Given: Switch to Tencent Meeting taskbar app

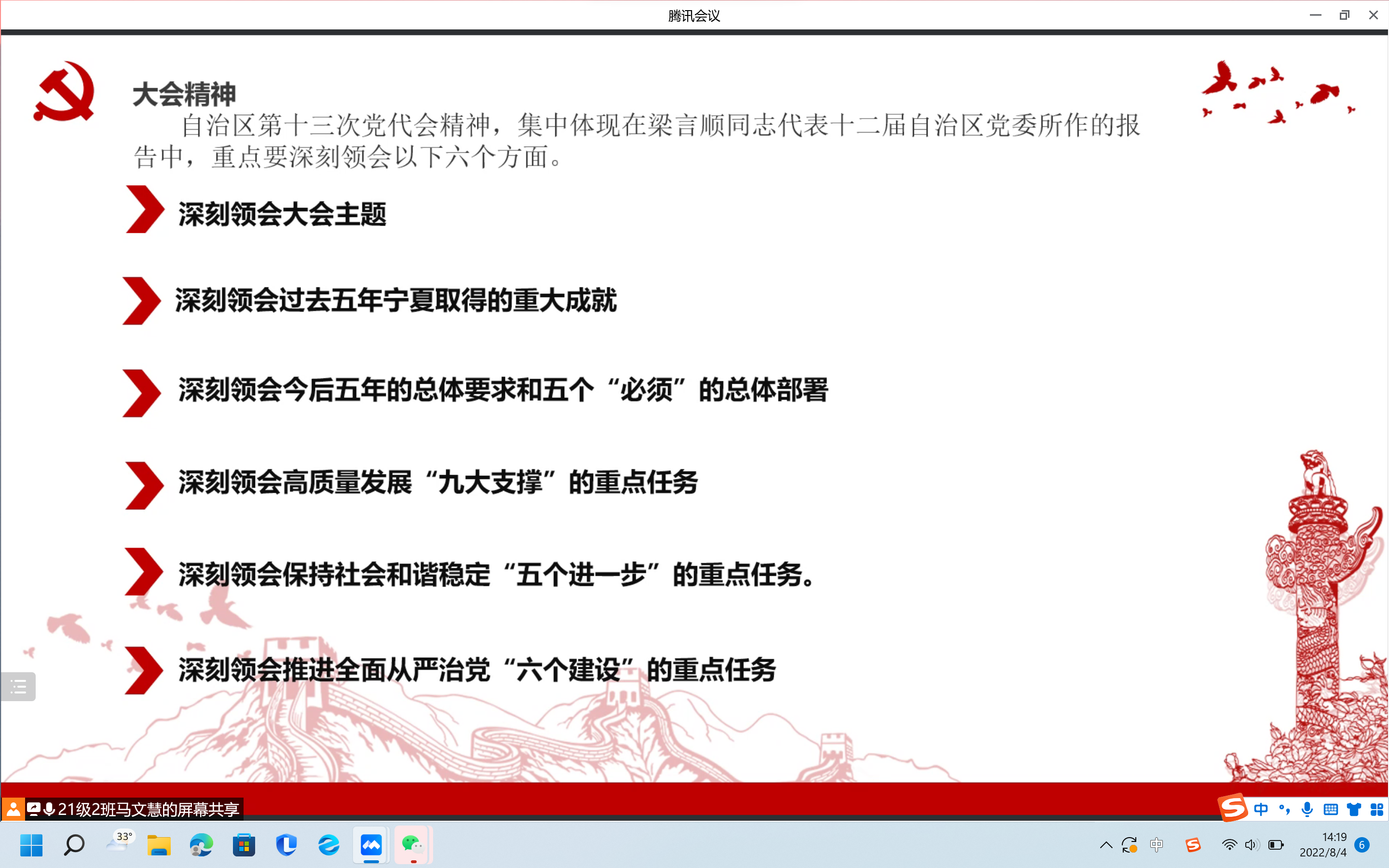Looking at the screenshot, I should (371, 844).
